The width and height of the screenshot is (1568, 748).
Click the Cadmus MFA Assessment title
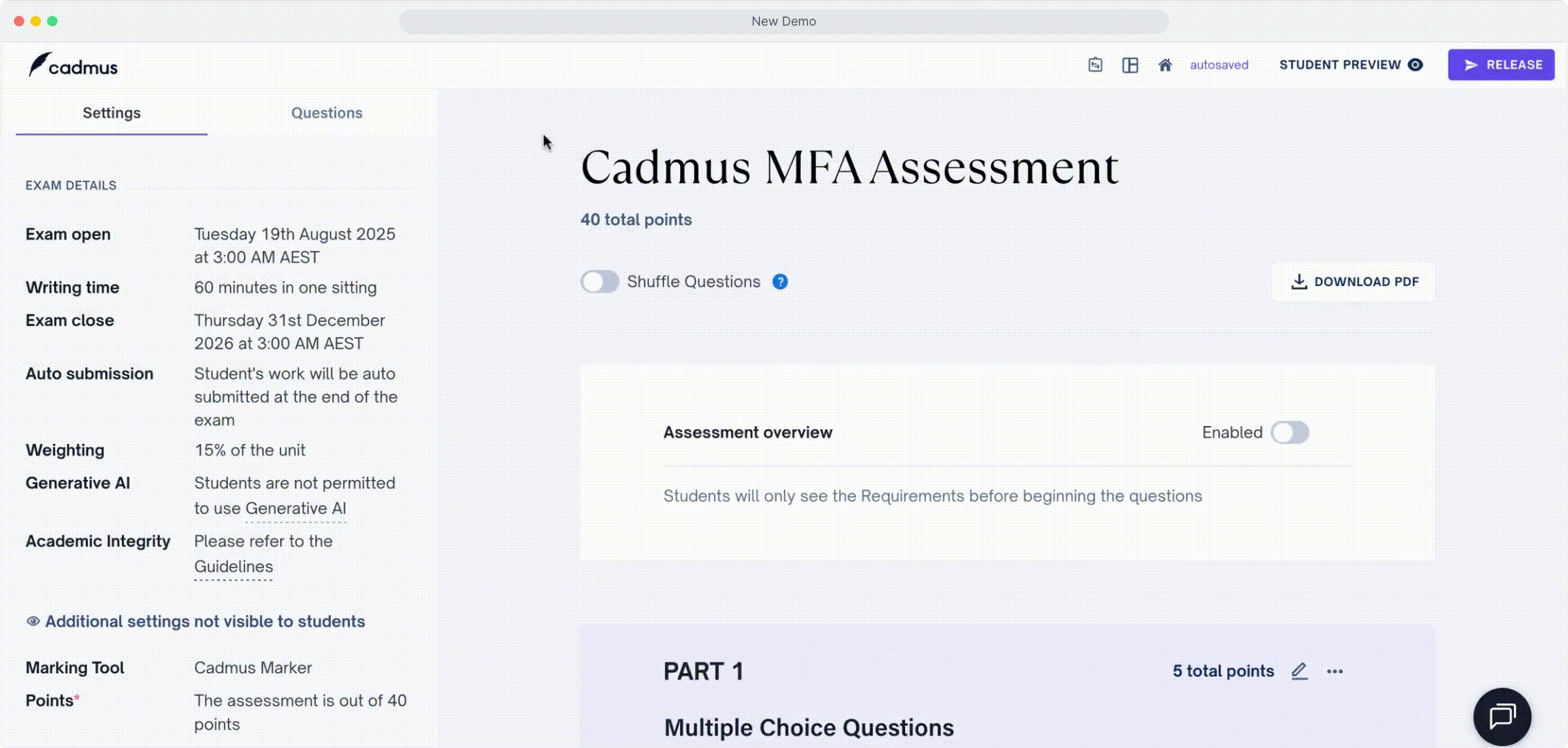tap(849, 168)
